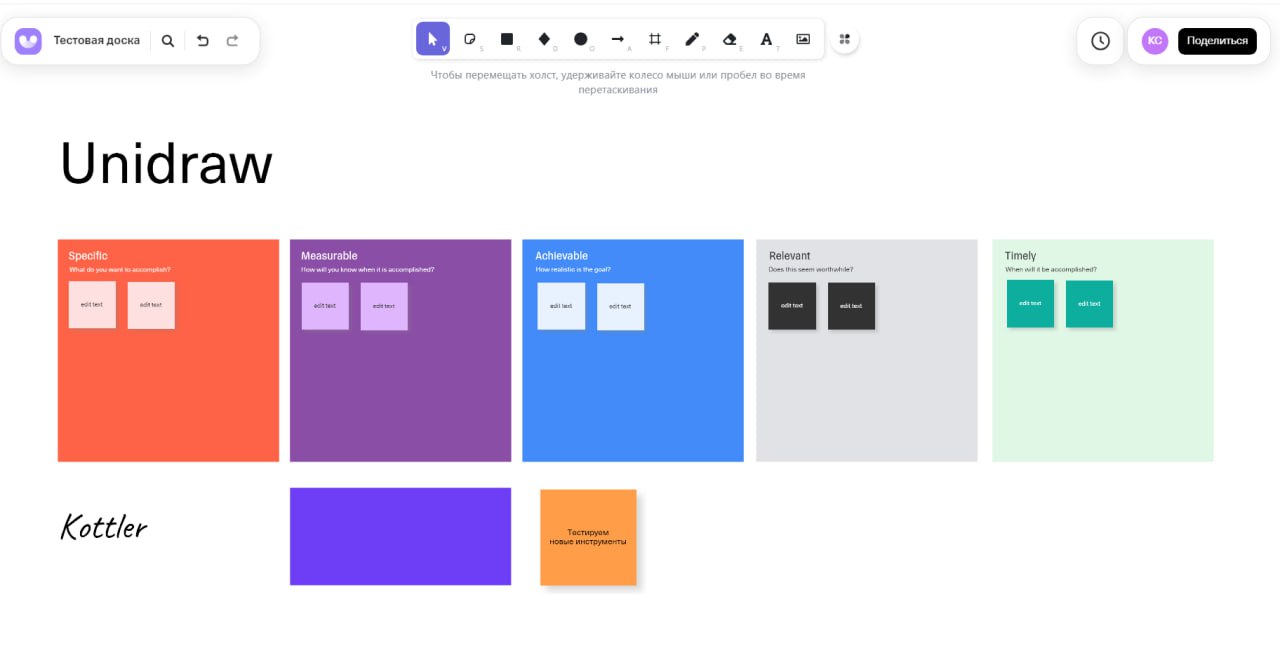Image resolution: width=1280 pixels, height=648 pixels.
Task: Click the Unidraw logo icon
Action: pyautogui.click(x=28, y=41)
